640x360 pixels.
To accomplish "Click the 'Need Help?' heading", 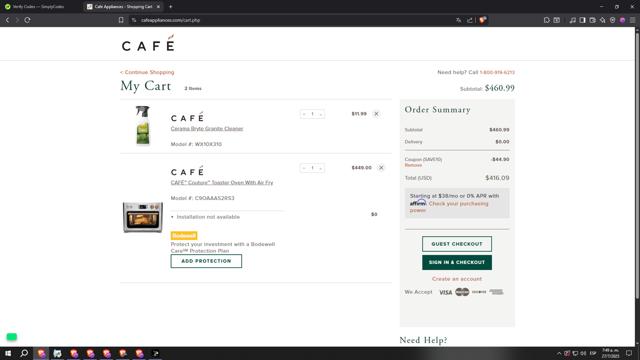I will click(x=423, y=340).
